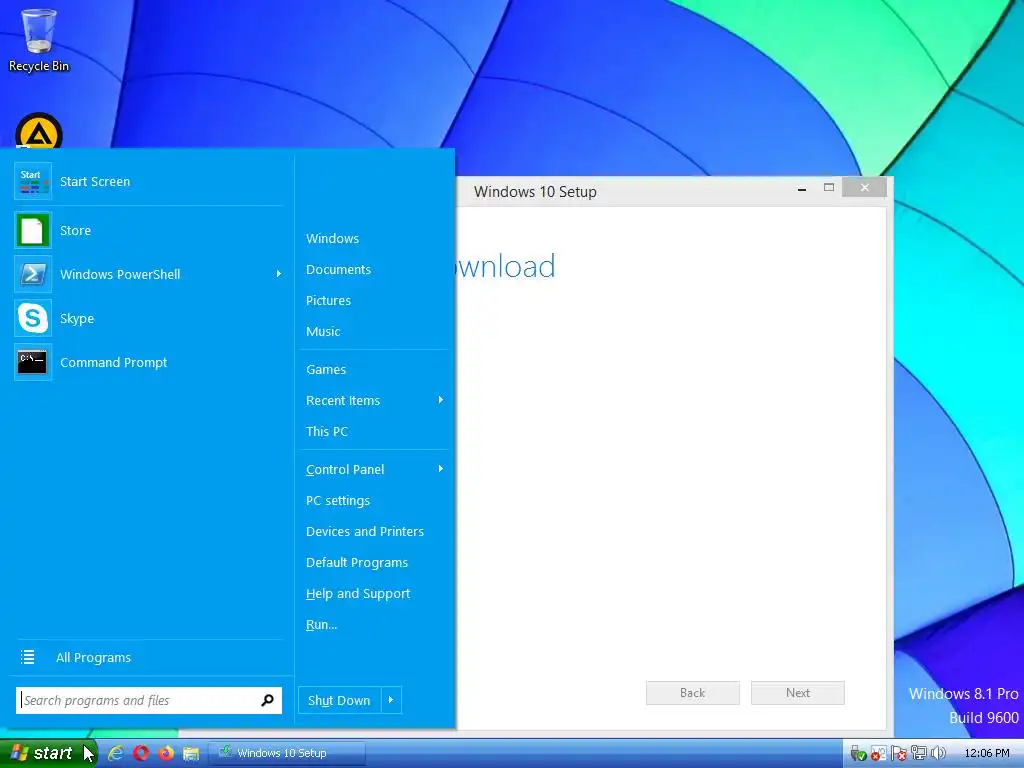Click the Shut Down button
Screen dimensions: 1024x768
340,700
